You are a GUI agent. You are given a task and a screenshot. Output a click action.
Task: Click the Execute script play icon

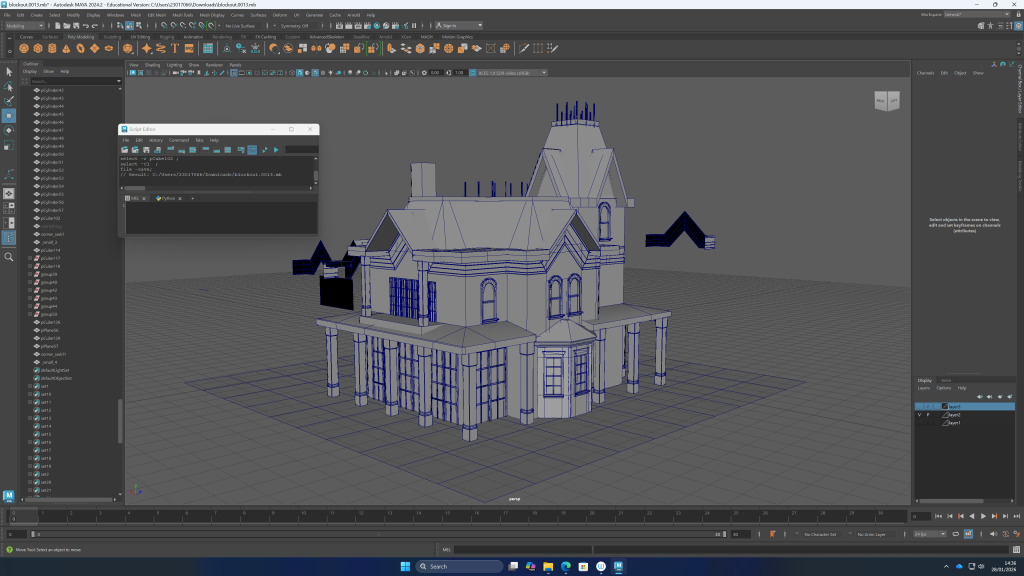pos(276,150)
